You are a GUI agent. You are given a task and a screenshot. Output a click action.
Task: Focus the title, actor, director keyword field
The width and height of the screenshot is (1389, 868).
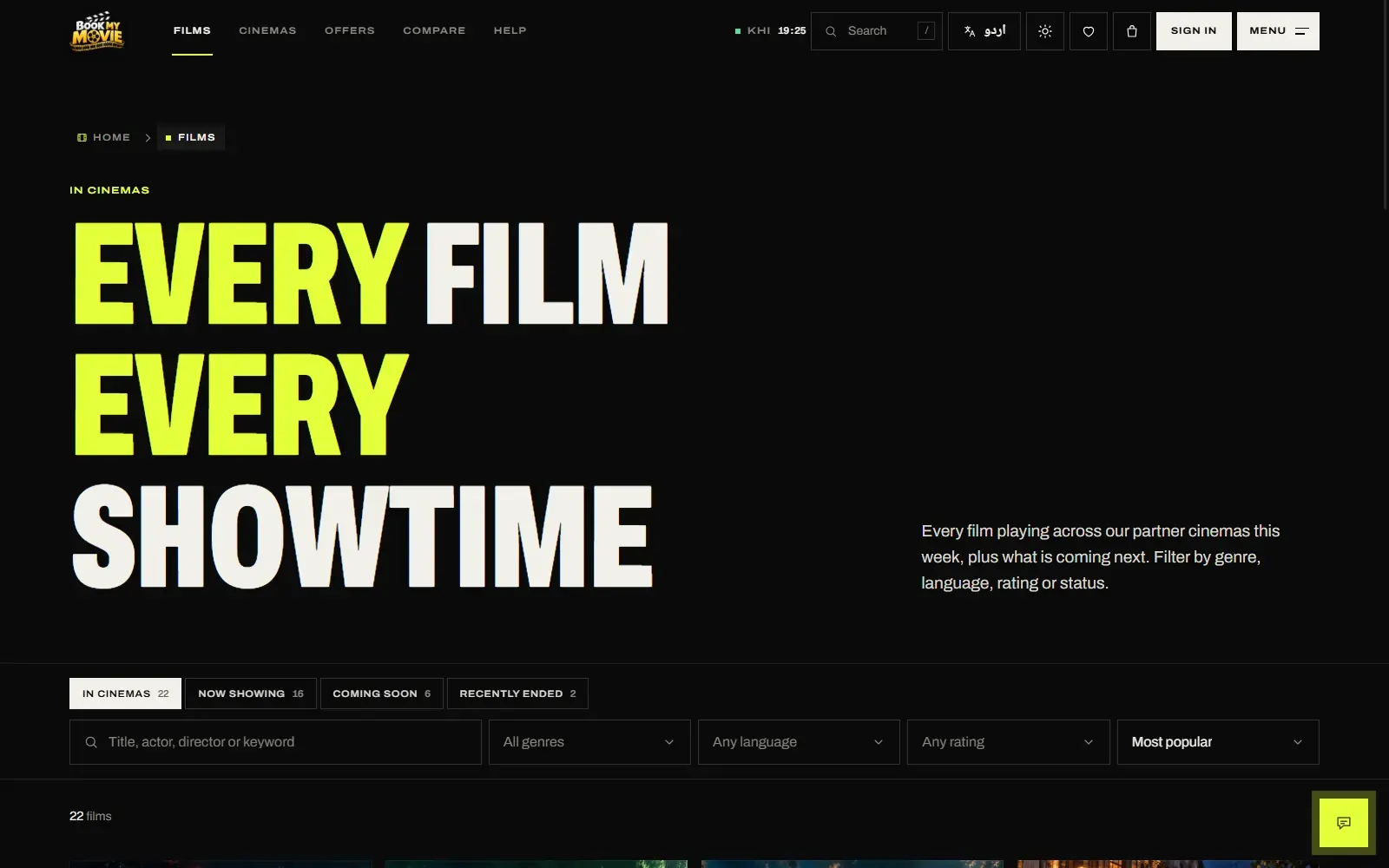tap(275, 742)
